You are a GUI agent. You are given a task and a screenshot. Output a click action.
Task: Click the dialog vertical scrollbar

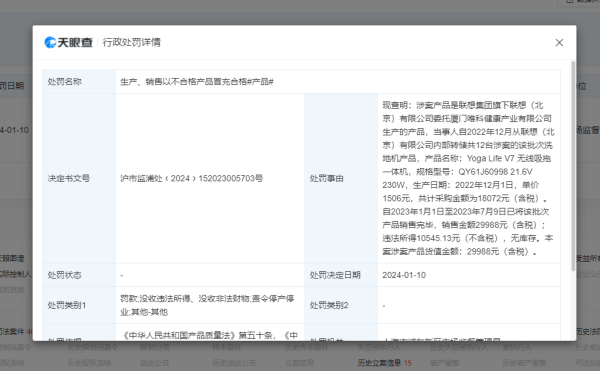tap(573, 166)
